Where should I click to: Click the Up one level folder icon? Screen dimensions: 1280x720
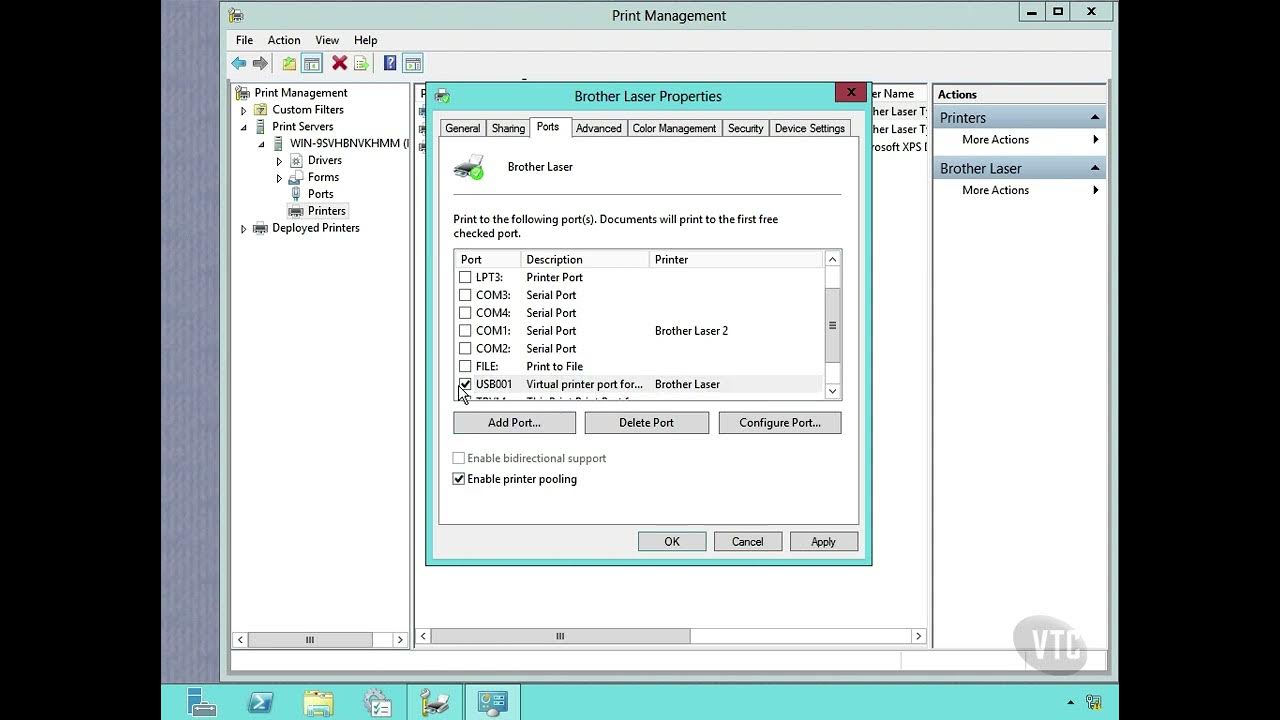(x=289, y=64)
